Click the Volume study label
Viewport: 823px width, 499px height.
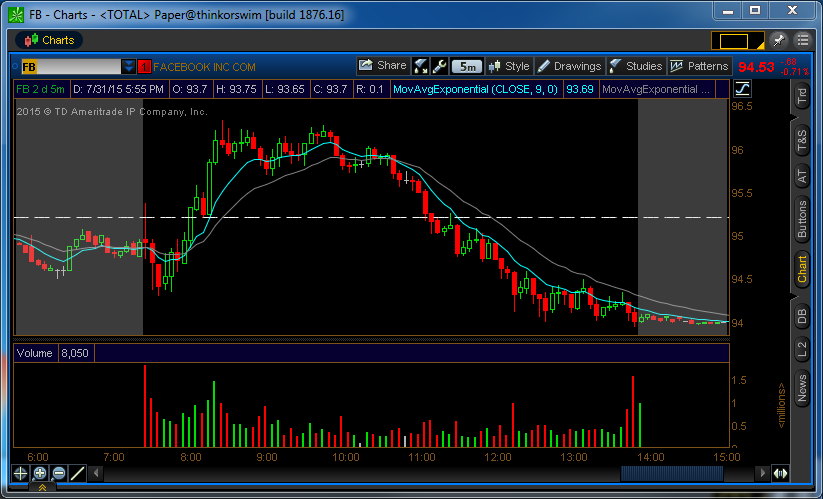(x=35, y=353)
